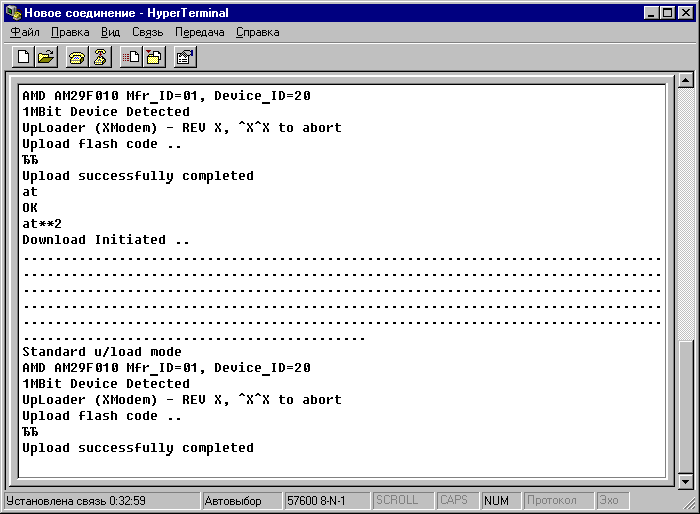Viewport: 700px width, 514px height.
Task: Click the Disconnect toolbar icon
Action: point(100,57)
